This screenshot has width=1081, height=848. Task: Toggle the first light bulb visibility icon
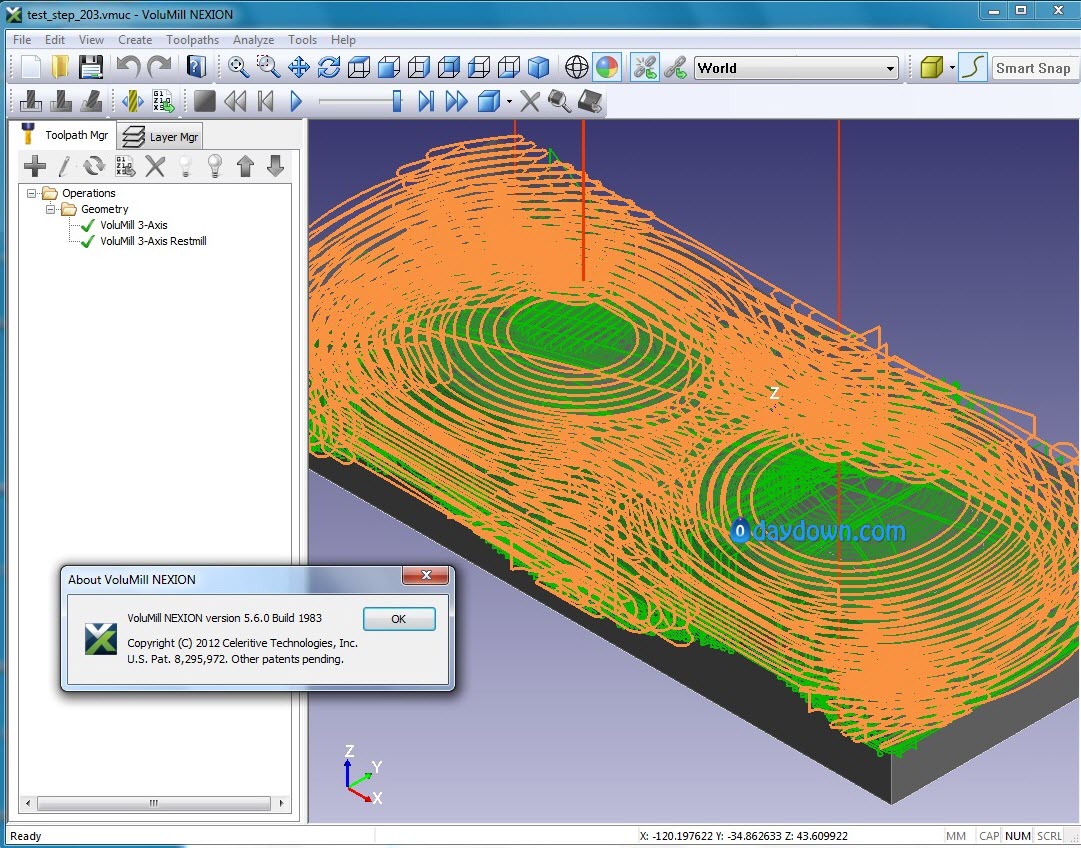(x=185, y=166)
